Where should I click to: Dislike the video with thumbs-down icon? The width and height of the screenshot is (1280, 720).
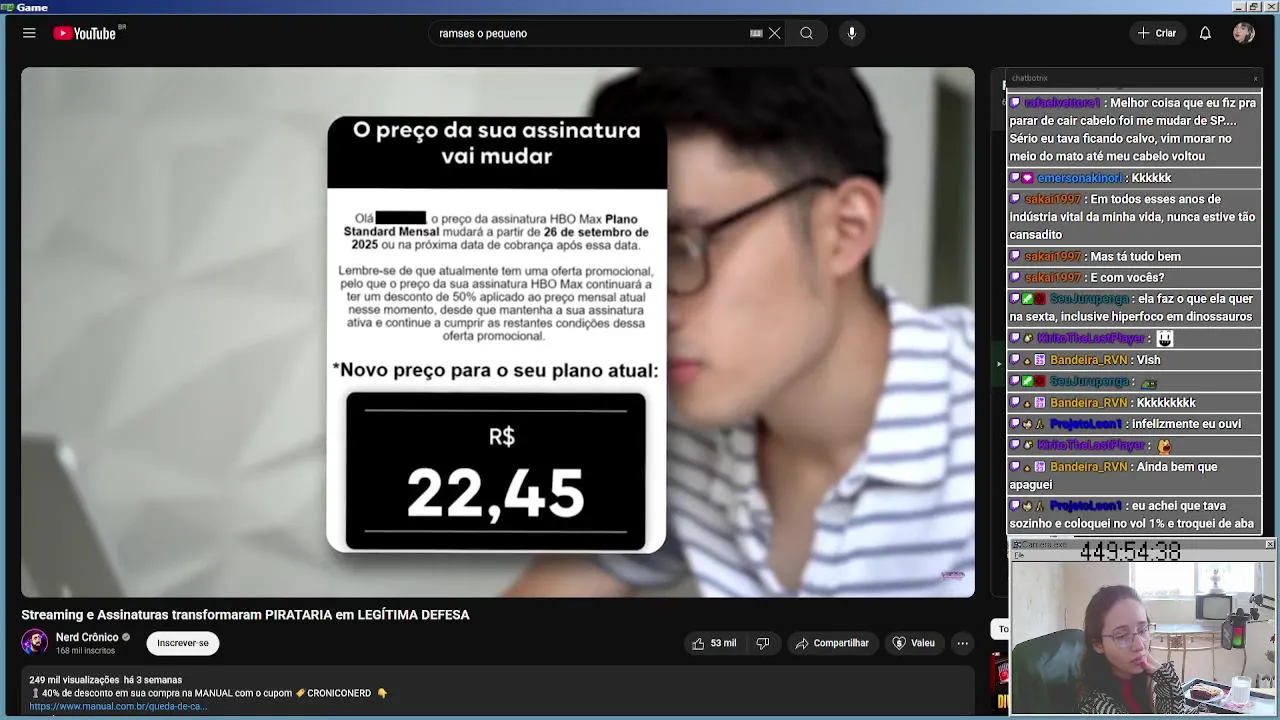coord(763,643)
